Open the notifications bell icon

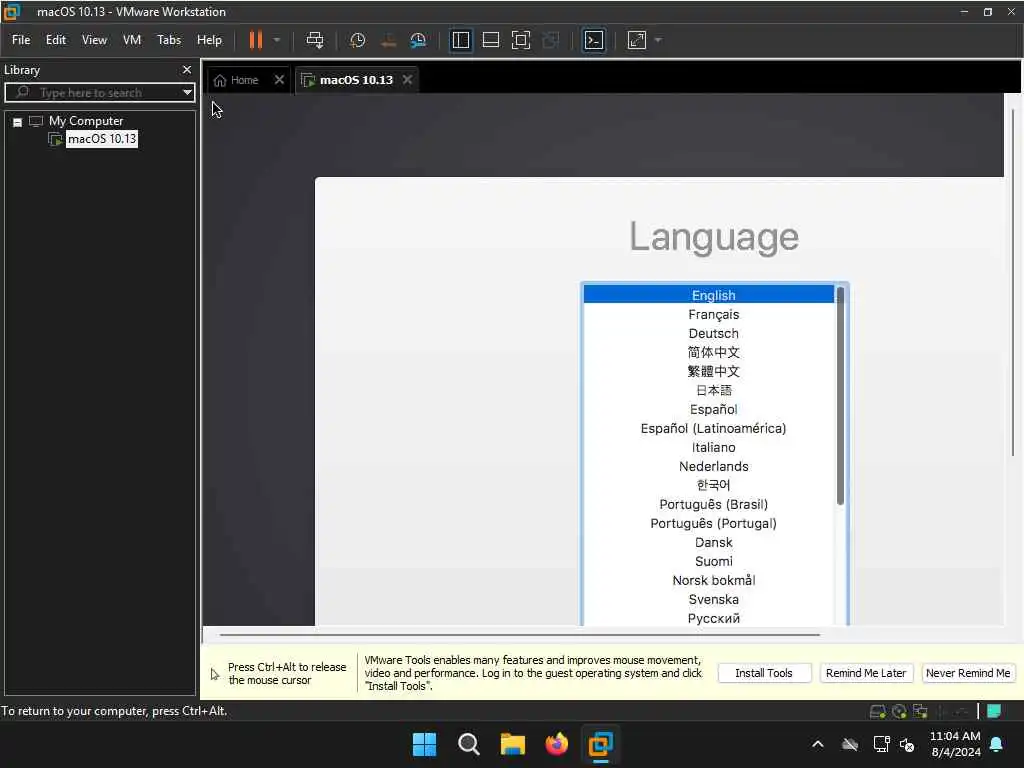point(997,744)
